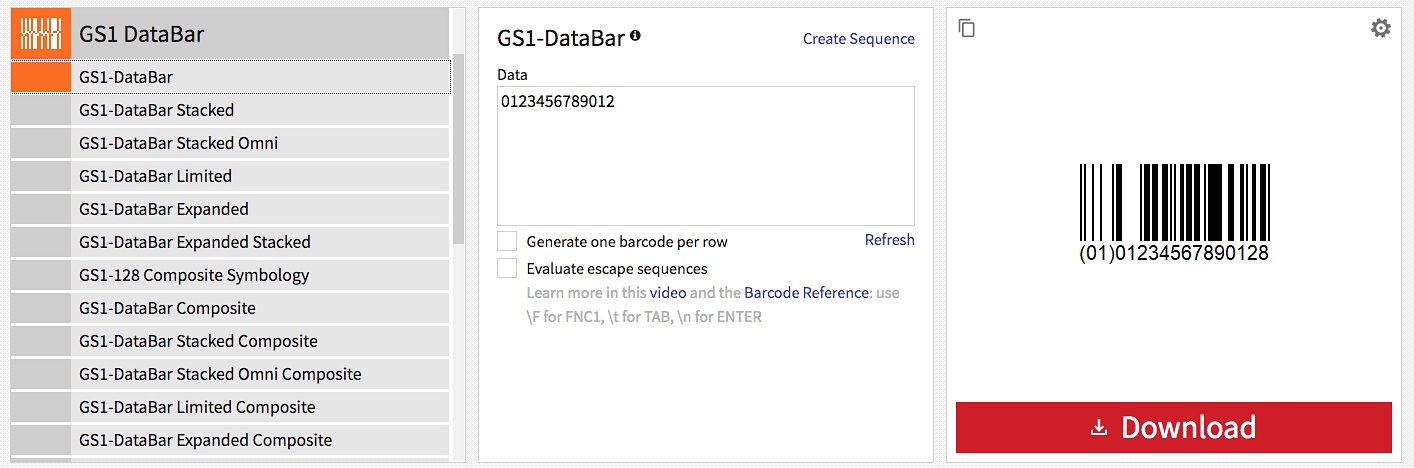Open the video link in help text

(x=668, y=293)
